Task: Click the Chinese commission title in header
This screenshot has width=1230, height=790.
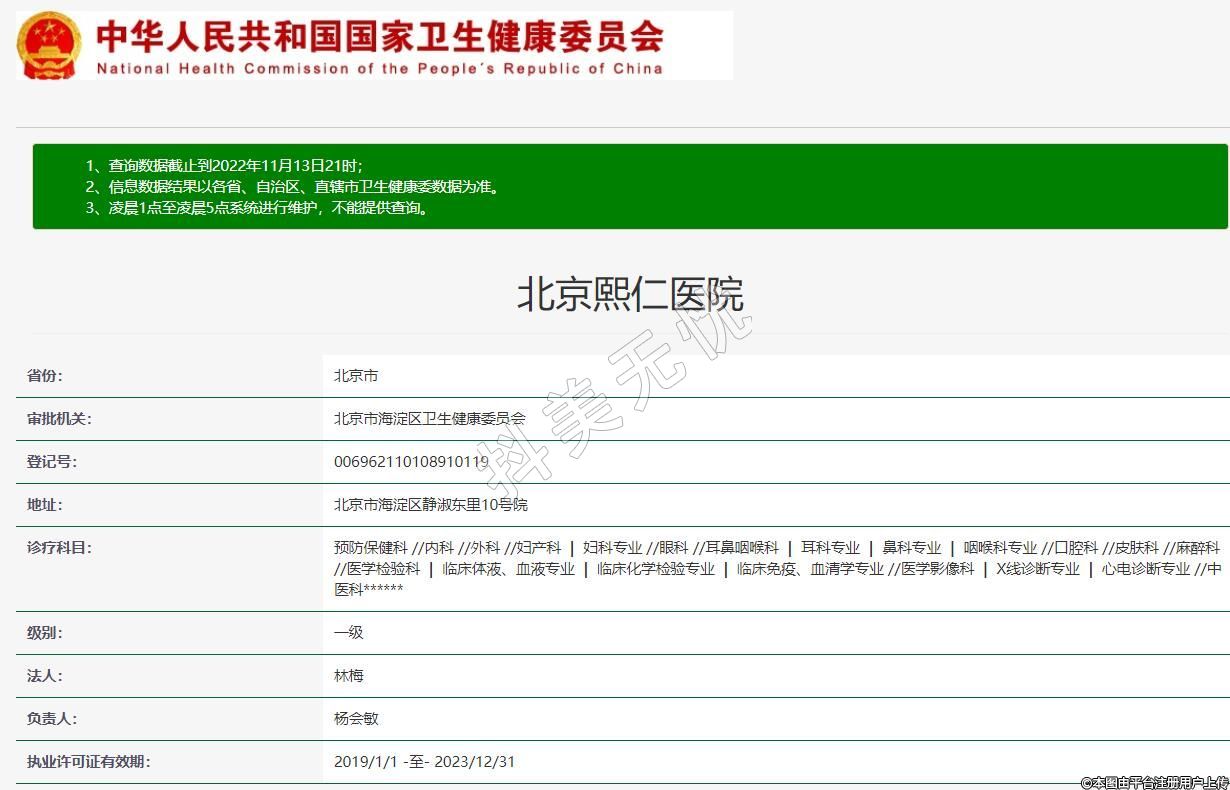Action: (x=380, y=37)
